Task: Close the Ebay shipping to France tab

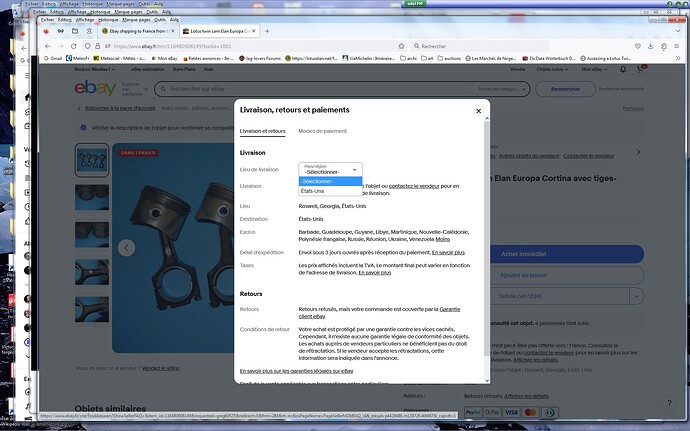Action: click(x=172, y=31)
